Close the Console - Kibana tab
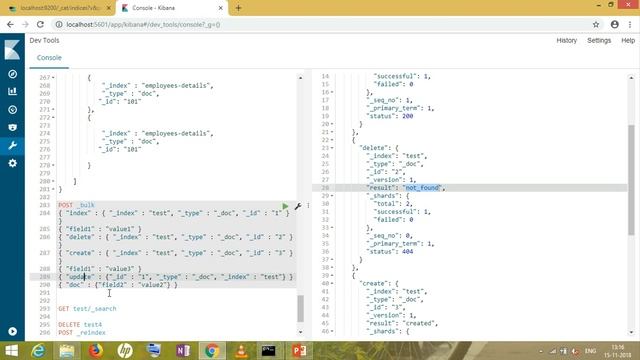The image size is (640, 360). coord(220,8)
